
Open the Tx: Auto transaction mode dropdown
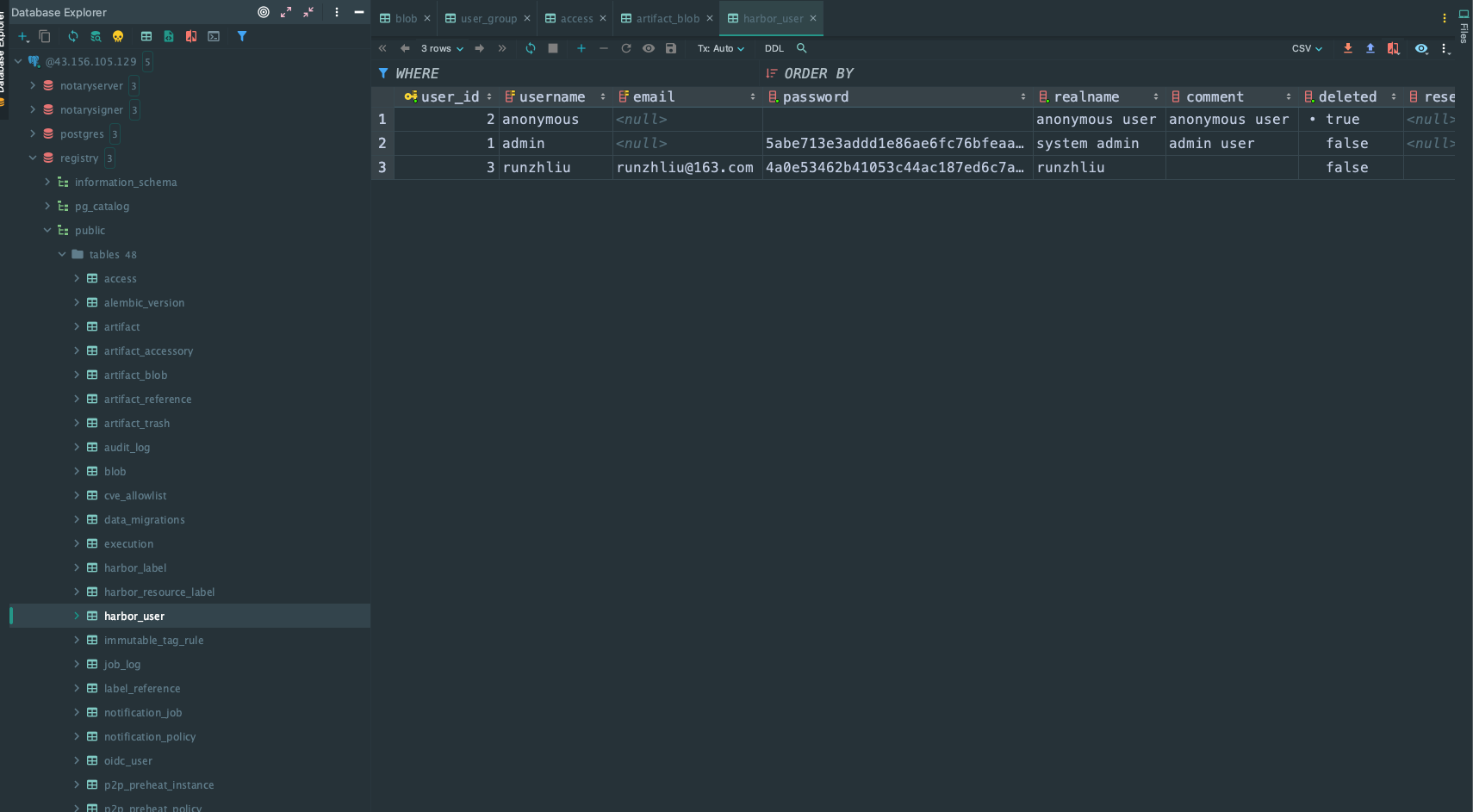[721, 48]
